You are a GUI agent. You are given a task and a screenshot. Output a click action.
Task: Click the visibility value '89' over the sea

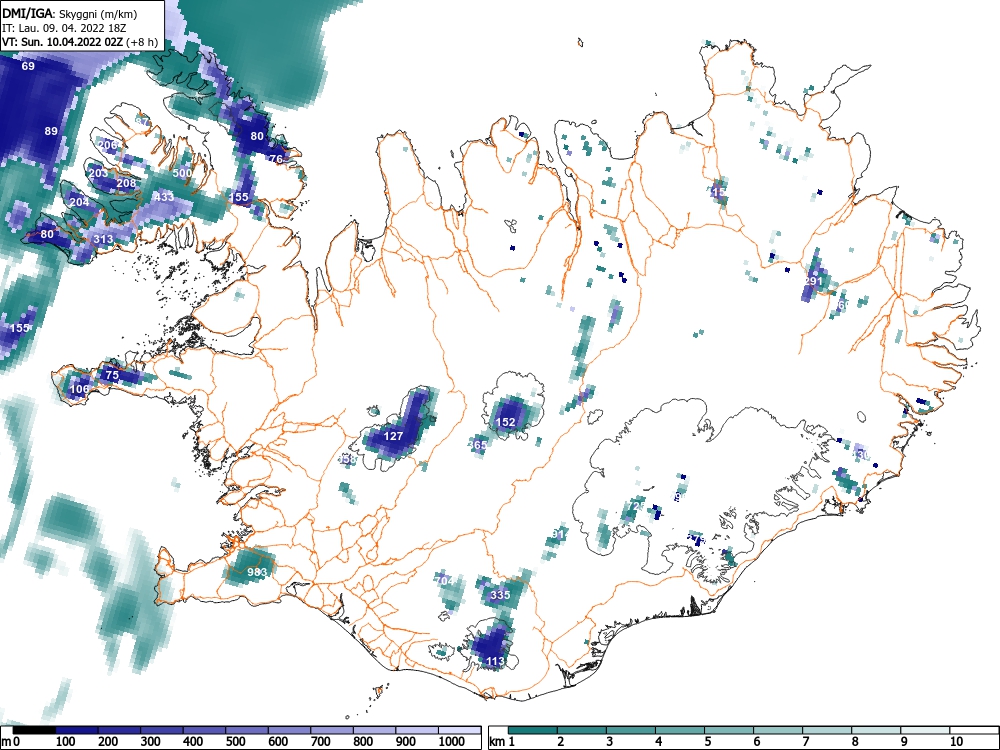[51, 131]
